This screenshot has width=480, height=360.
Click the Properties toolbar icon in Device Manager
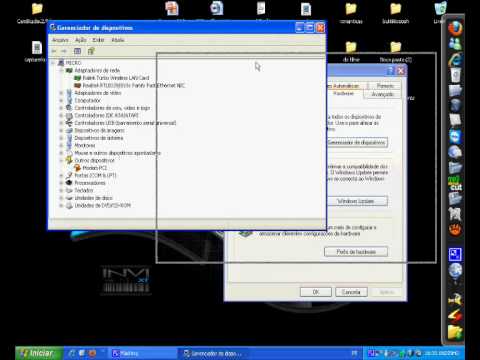(x=77, y=51)
